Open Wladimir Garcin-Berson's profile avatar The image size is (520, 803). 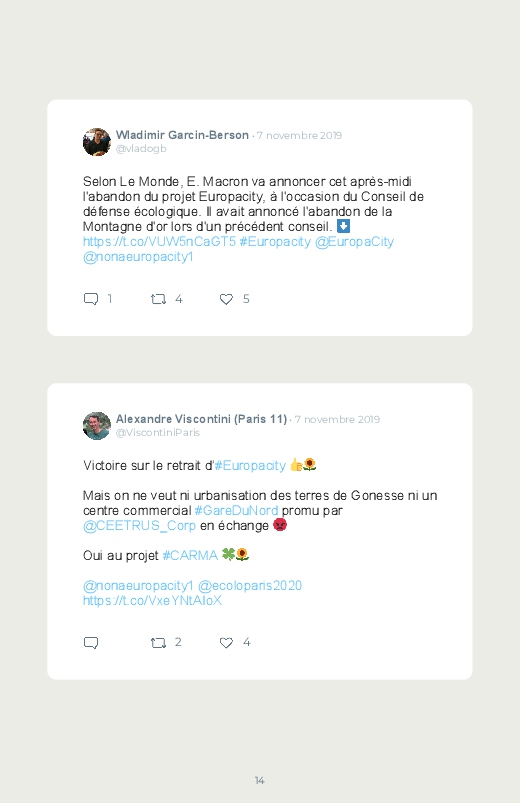click(97, 142)
